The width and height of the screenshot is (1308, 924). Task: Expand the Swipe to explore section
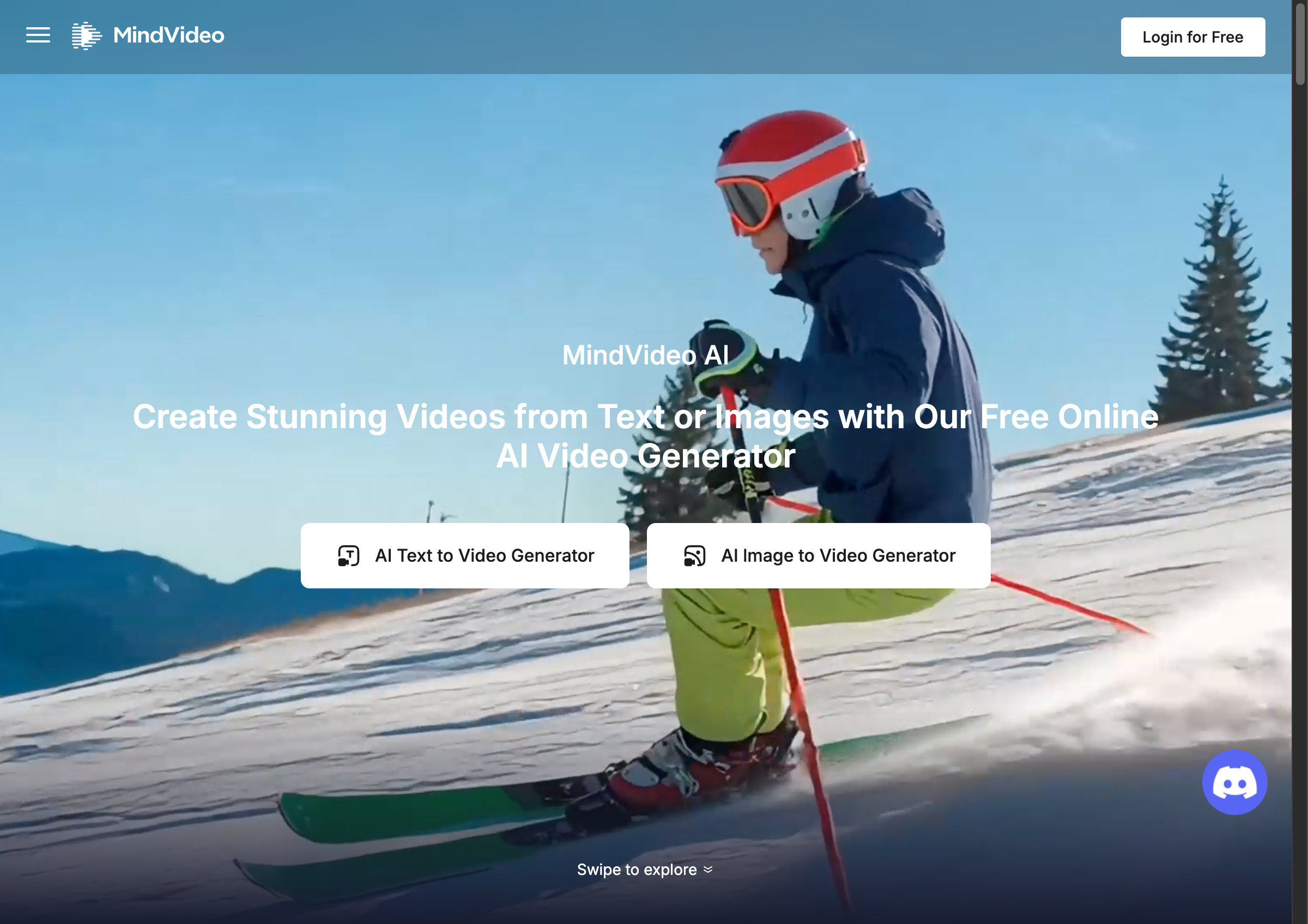click(645, 870)
